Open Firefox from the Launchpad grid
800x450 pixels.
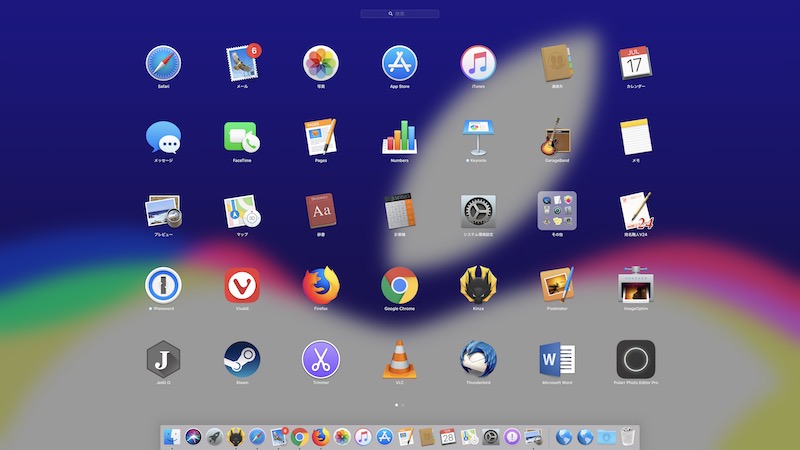click(321, 285)
